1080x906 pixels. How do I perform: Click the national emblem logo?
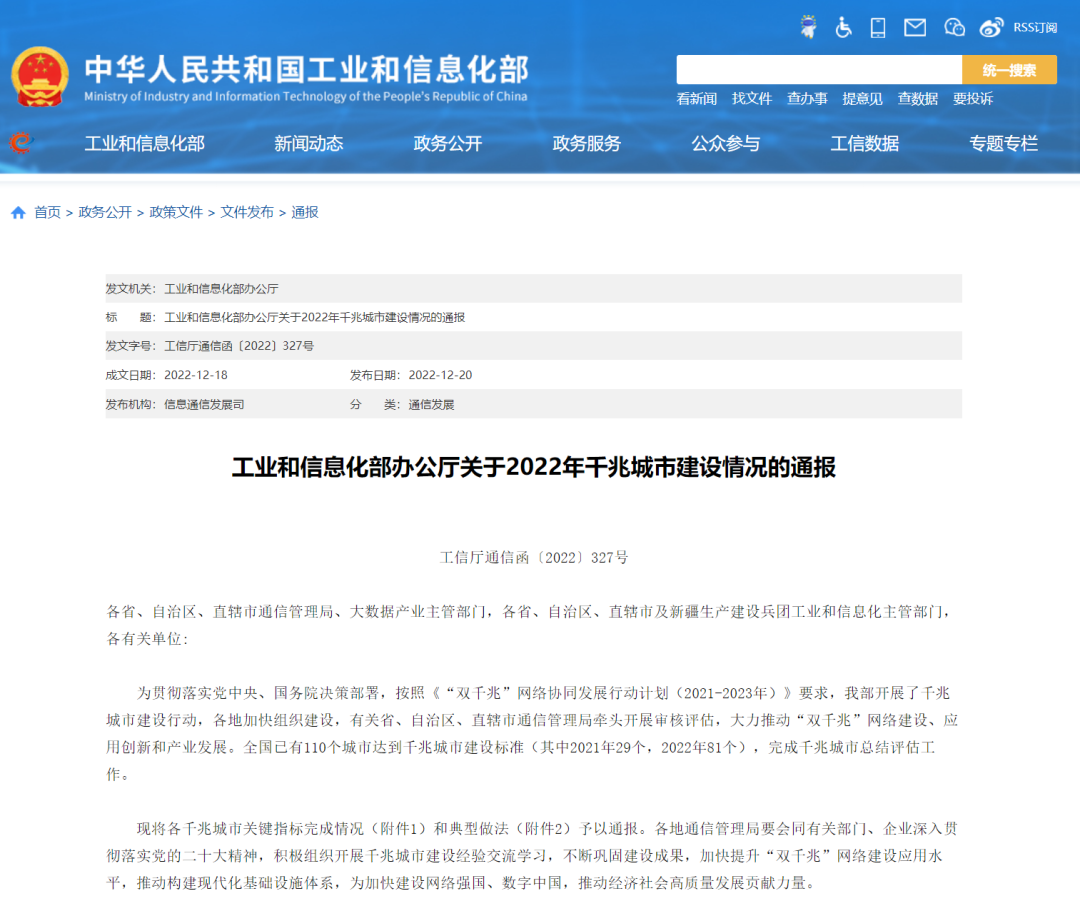tap(40, 77)
